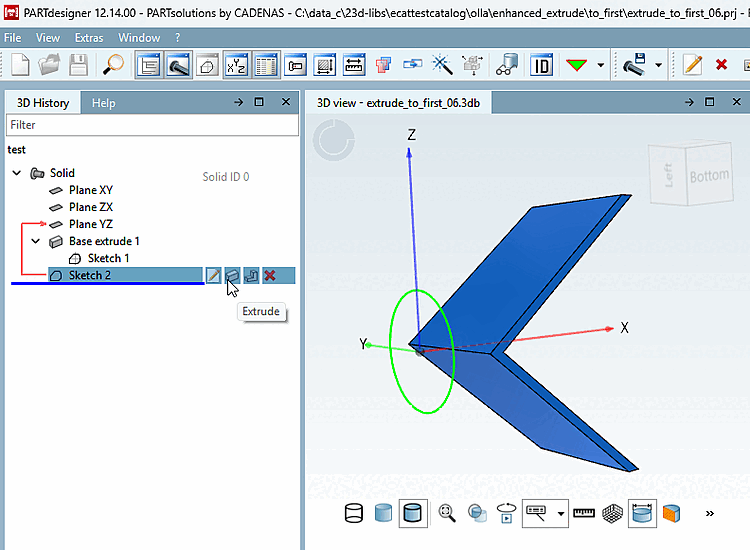Click the hatched dimension window icon
Viewport: 750px width, 550px height.
point(325,65)
